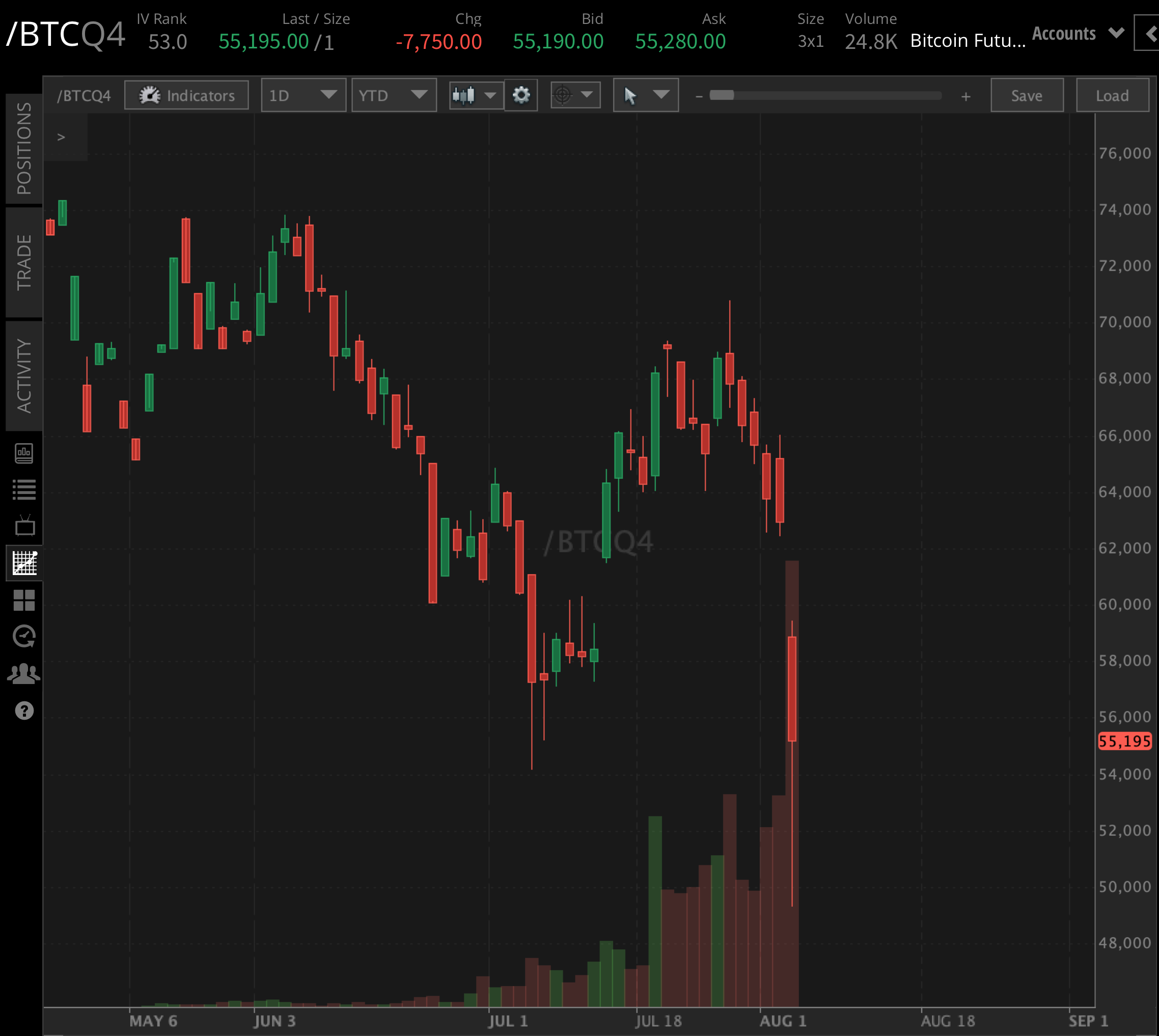This screenshot has height=1036, width=1159.
Task: Open the watchlist icon in sidebar
Action: click(24, 488)
